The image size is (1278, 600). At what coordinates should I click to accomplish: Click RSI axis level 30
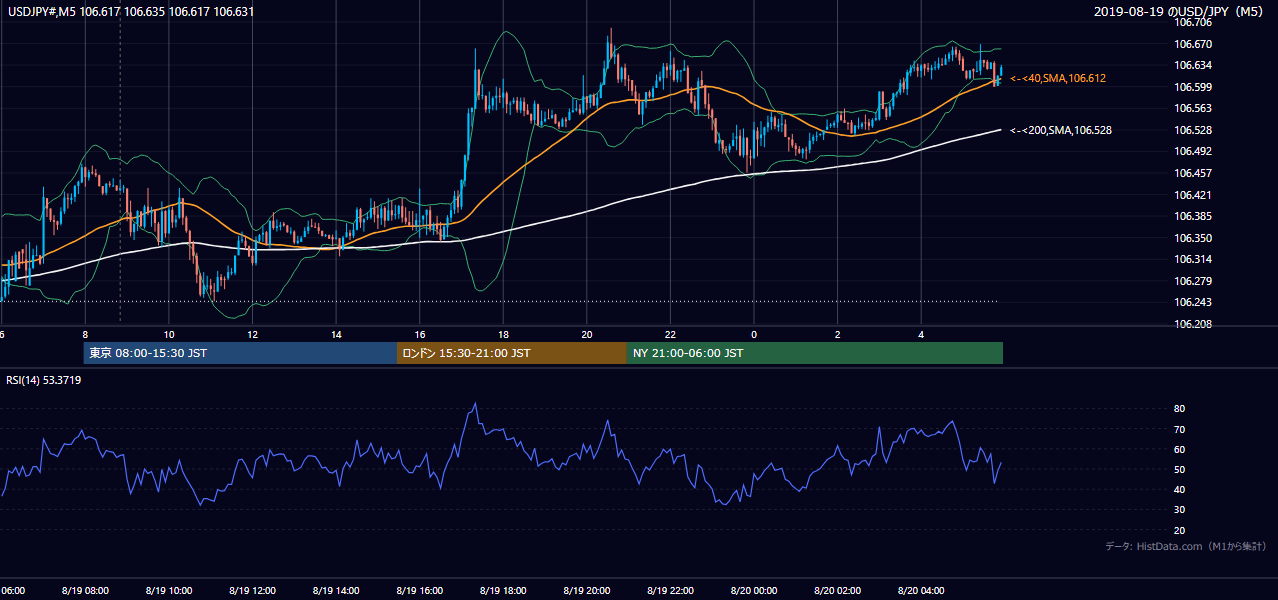point(1180,510)
